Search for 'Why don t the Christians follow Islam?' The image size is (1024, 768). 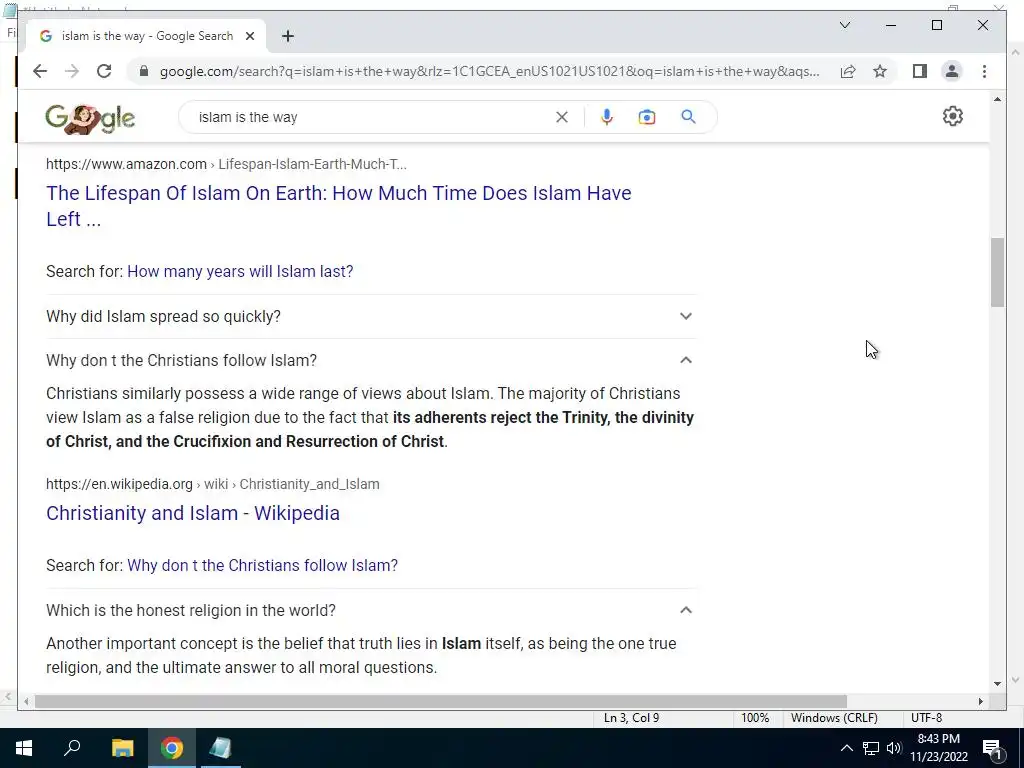click(x=262, y=566)
